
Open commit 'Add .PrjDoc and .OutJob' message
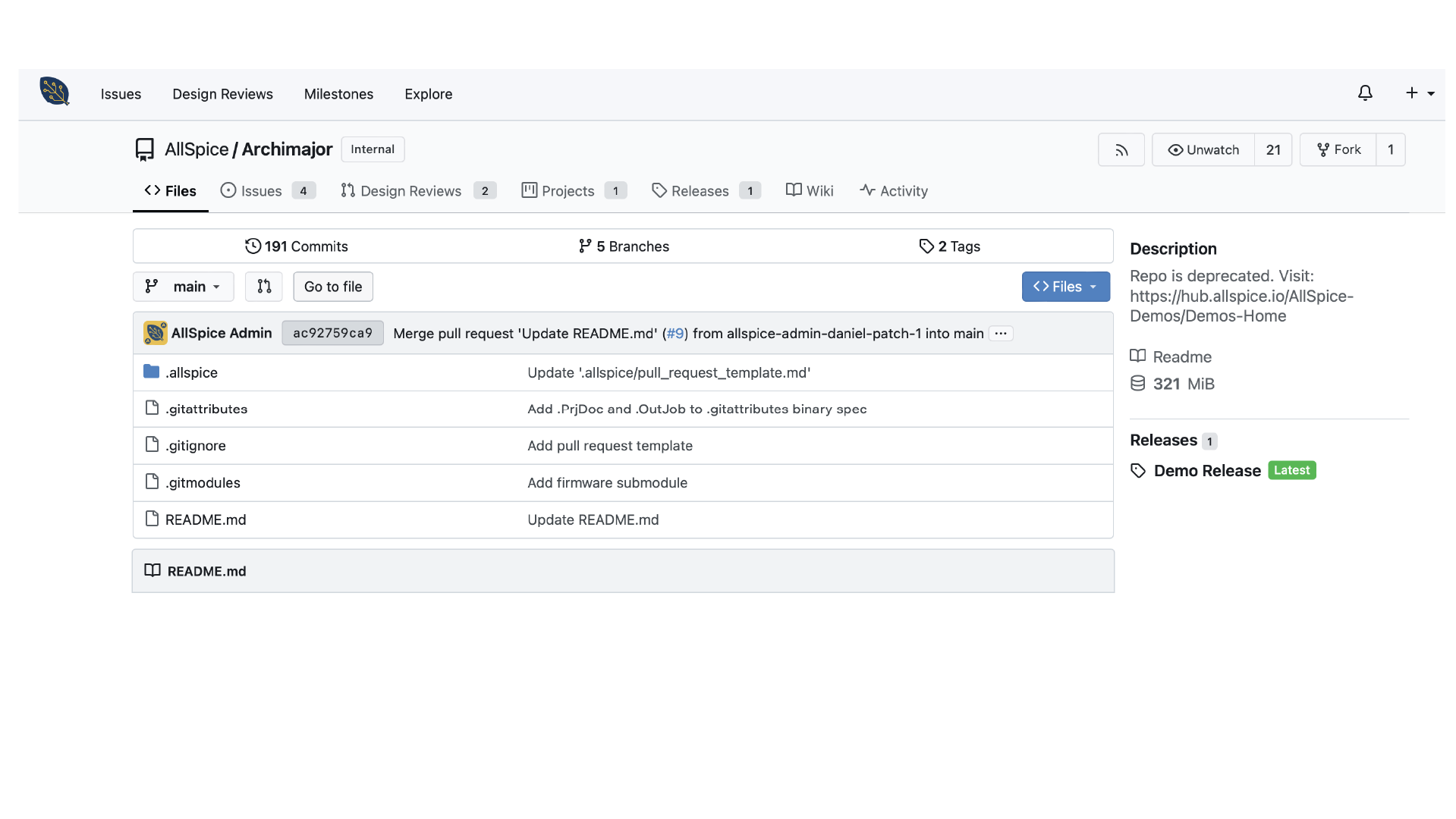[x=697, y=409]
